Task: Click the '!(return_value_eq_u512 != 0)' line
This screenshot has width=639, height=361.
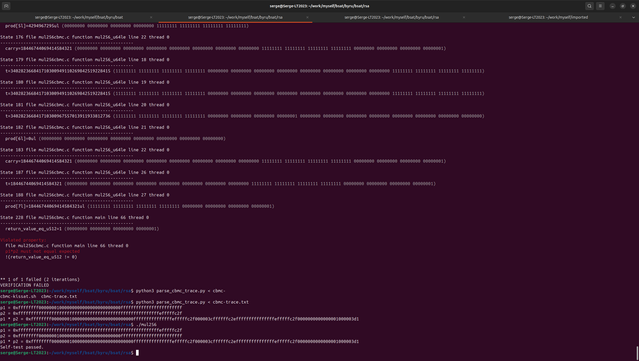Action: [x=41, y=257]
